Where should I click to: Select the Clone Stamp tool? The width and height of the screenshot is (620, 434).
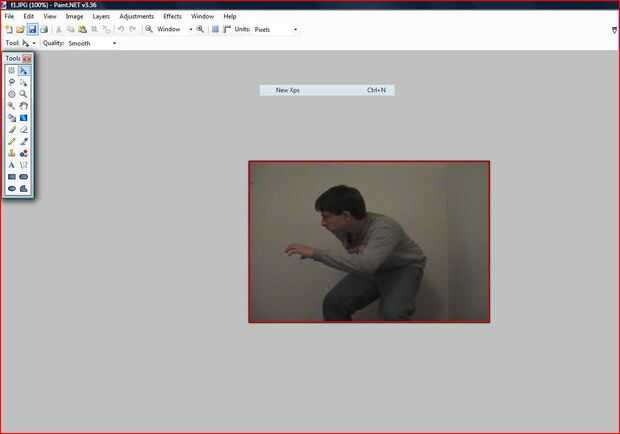coord(11,153)
